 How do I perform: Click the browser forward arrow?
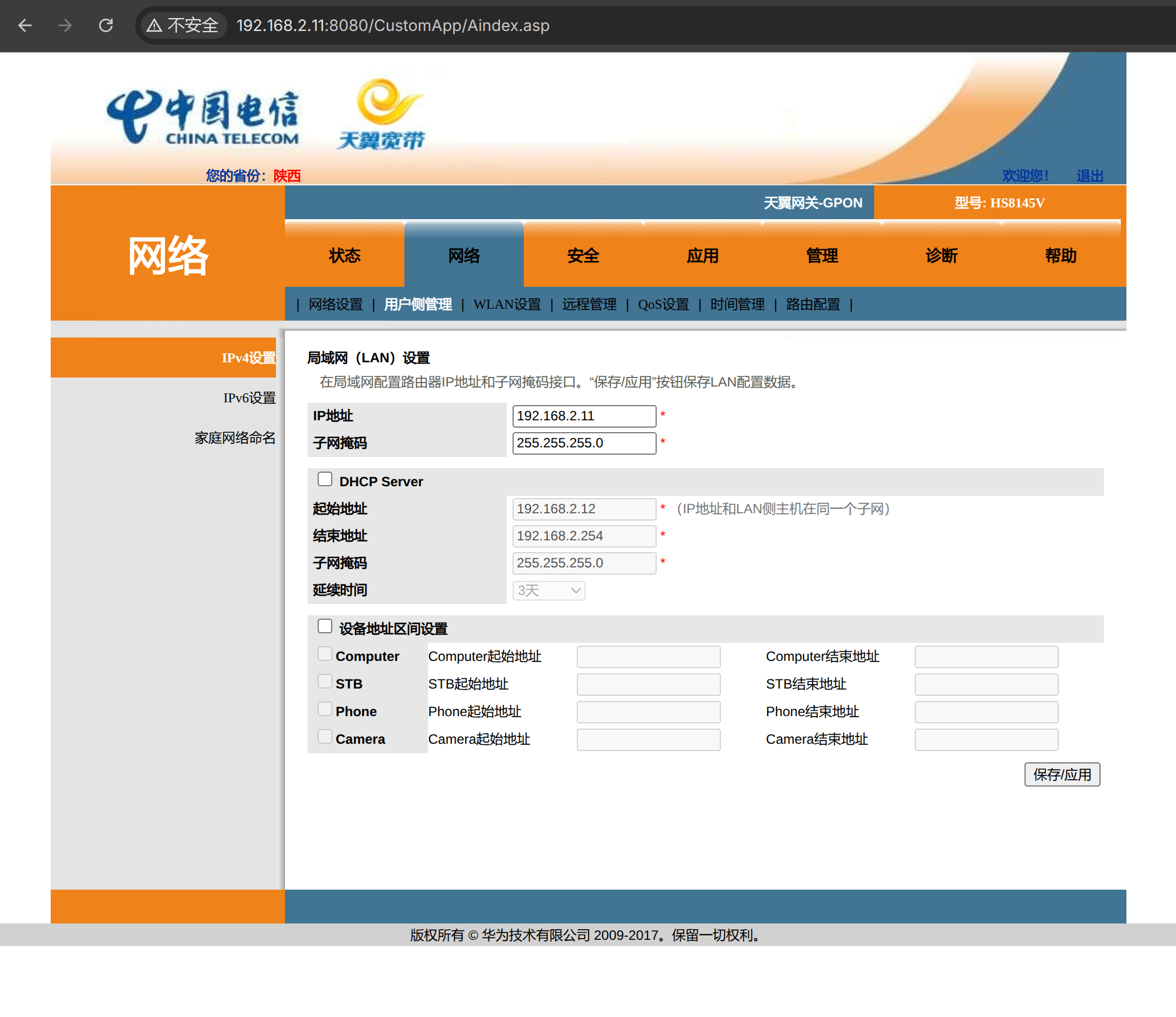pos(65,25)
